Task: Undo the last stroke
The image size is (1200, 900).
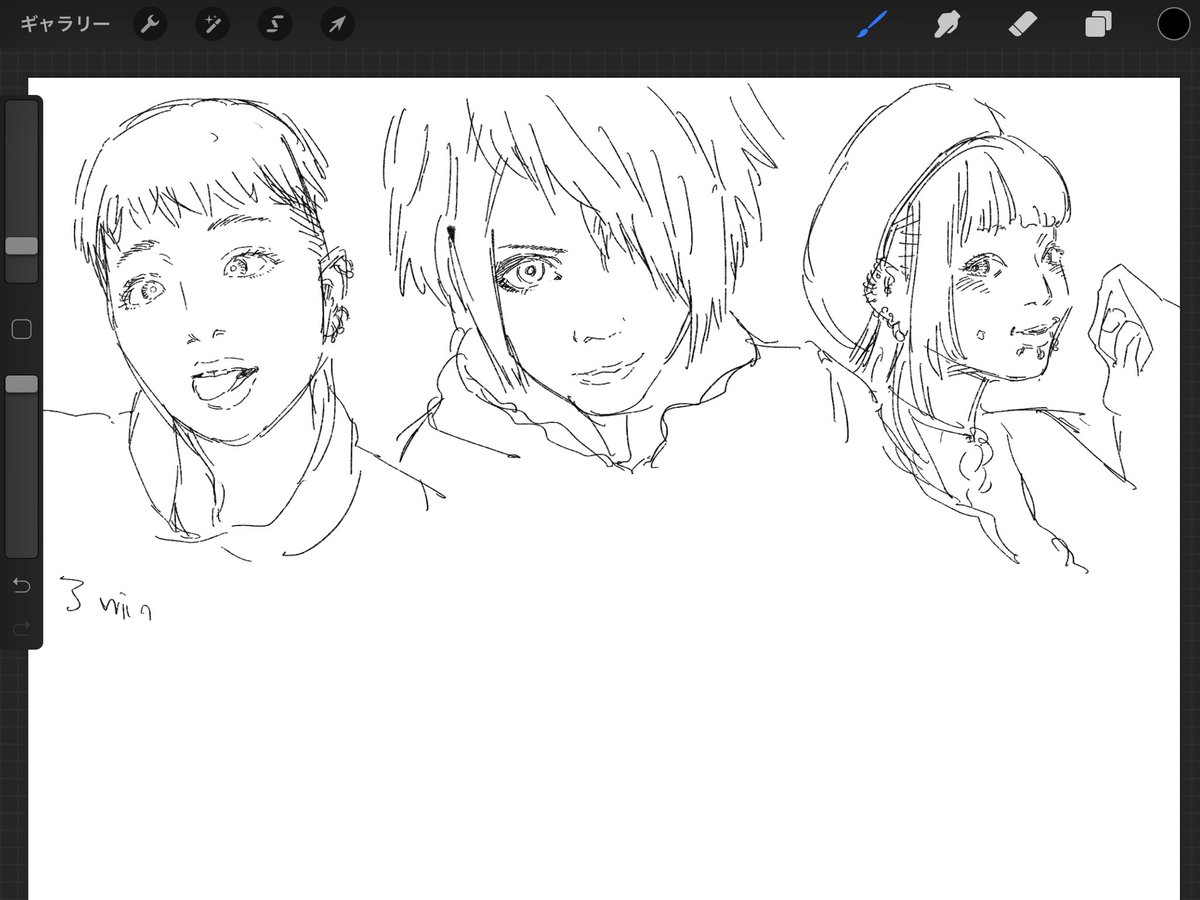Action: pyautogui.click(x=22, y=585)
